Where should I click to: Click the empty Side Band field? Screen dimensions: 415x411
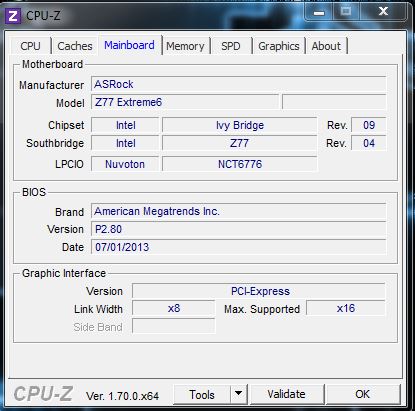(x=174, y=326)
